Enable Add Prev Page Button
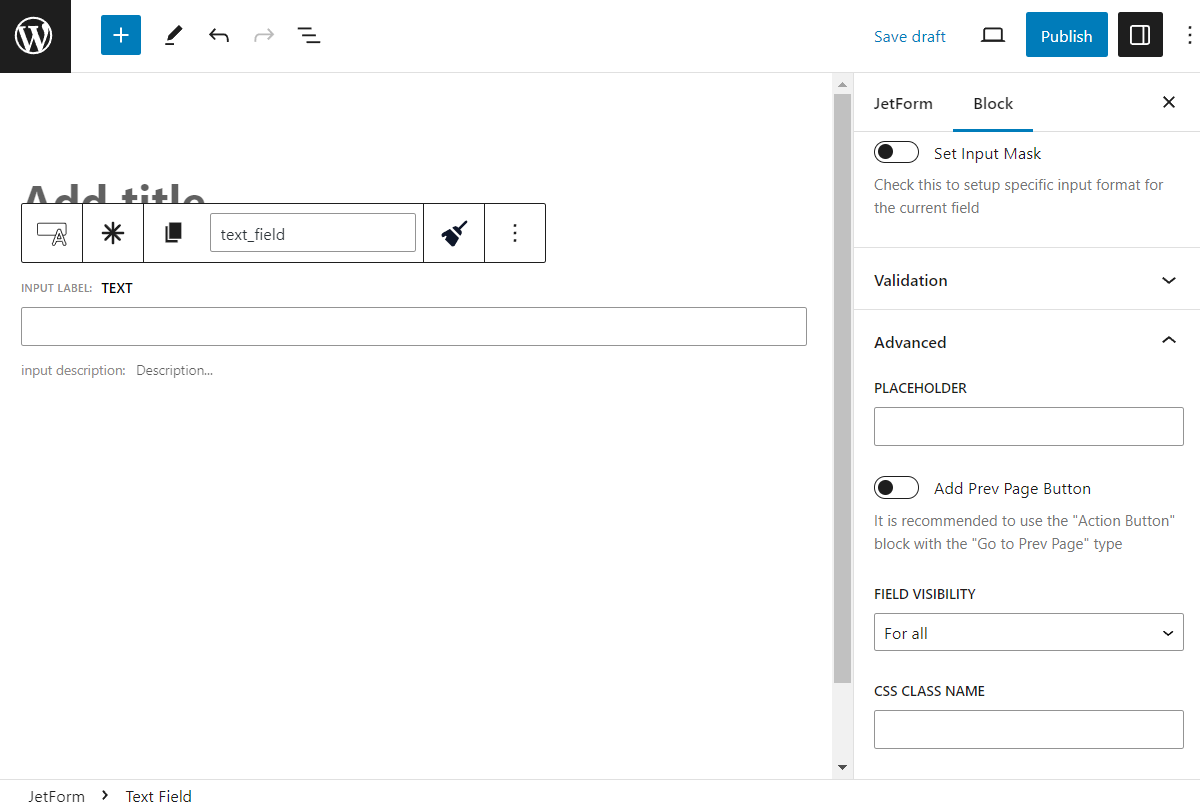 pos(896,487)
